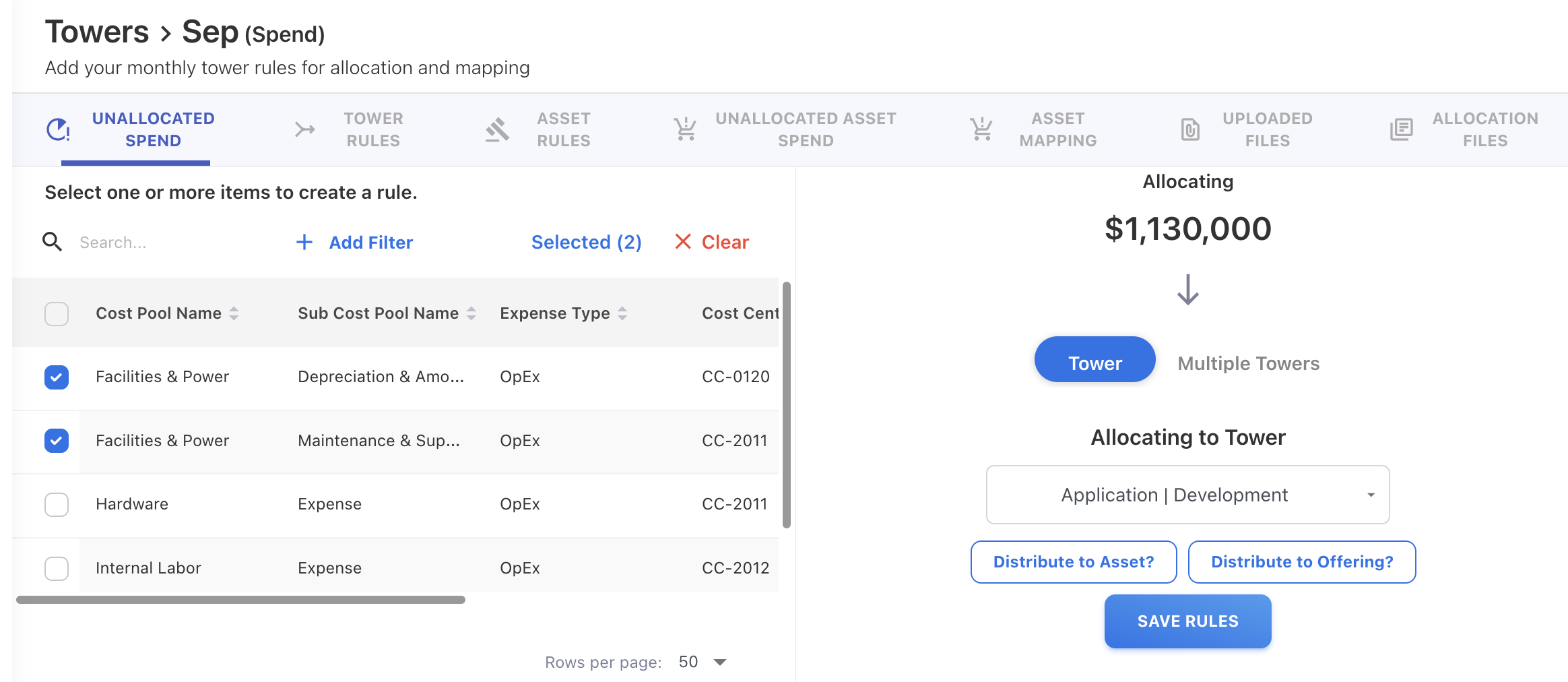Click the Allocation Files list icon

point(1401,129)
